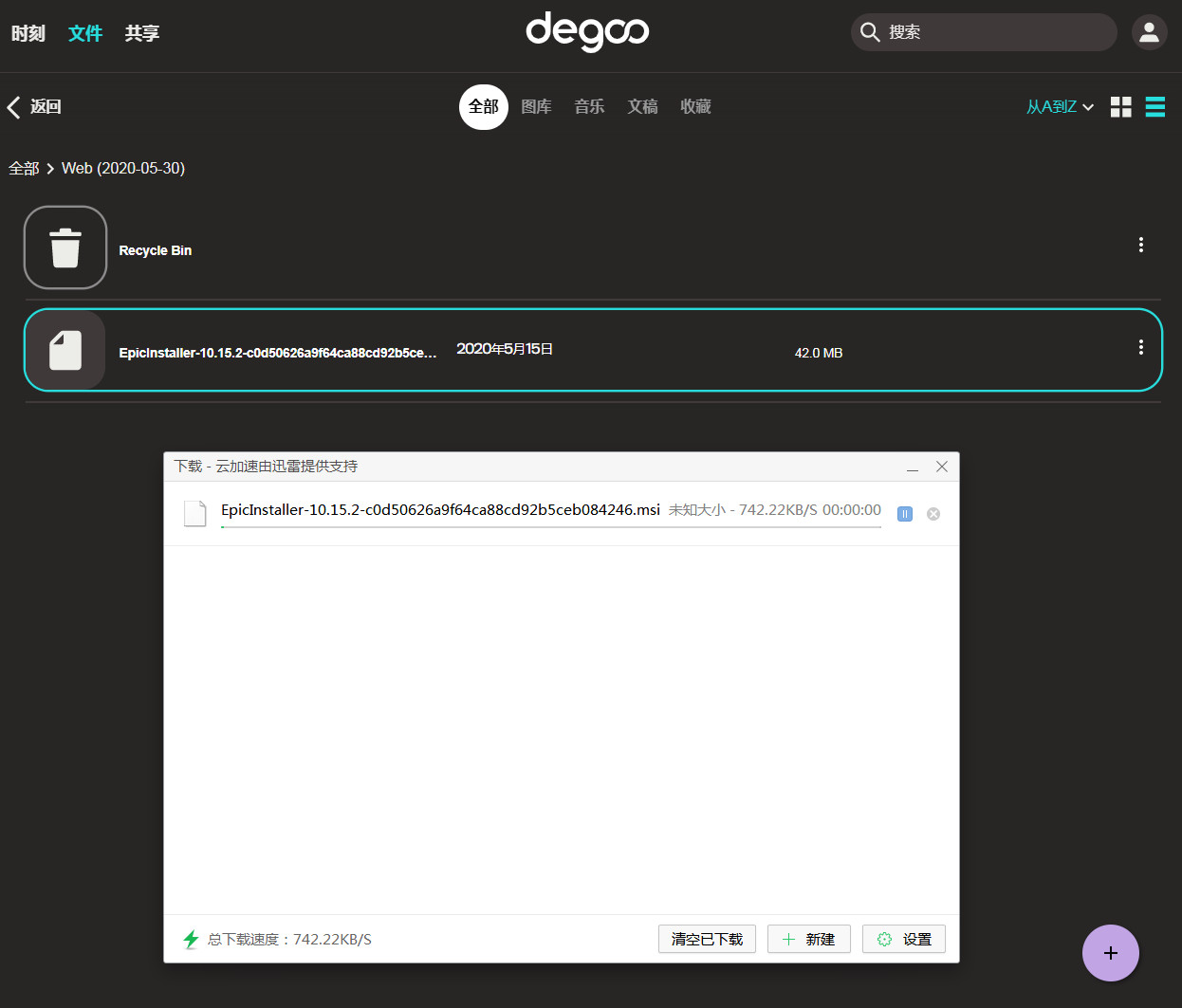Click the 清空已下载 button
The height and width of the screenshot is (1008, 1182).
click(x=707, y=939)
